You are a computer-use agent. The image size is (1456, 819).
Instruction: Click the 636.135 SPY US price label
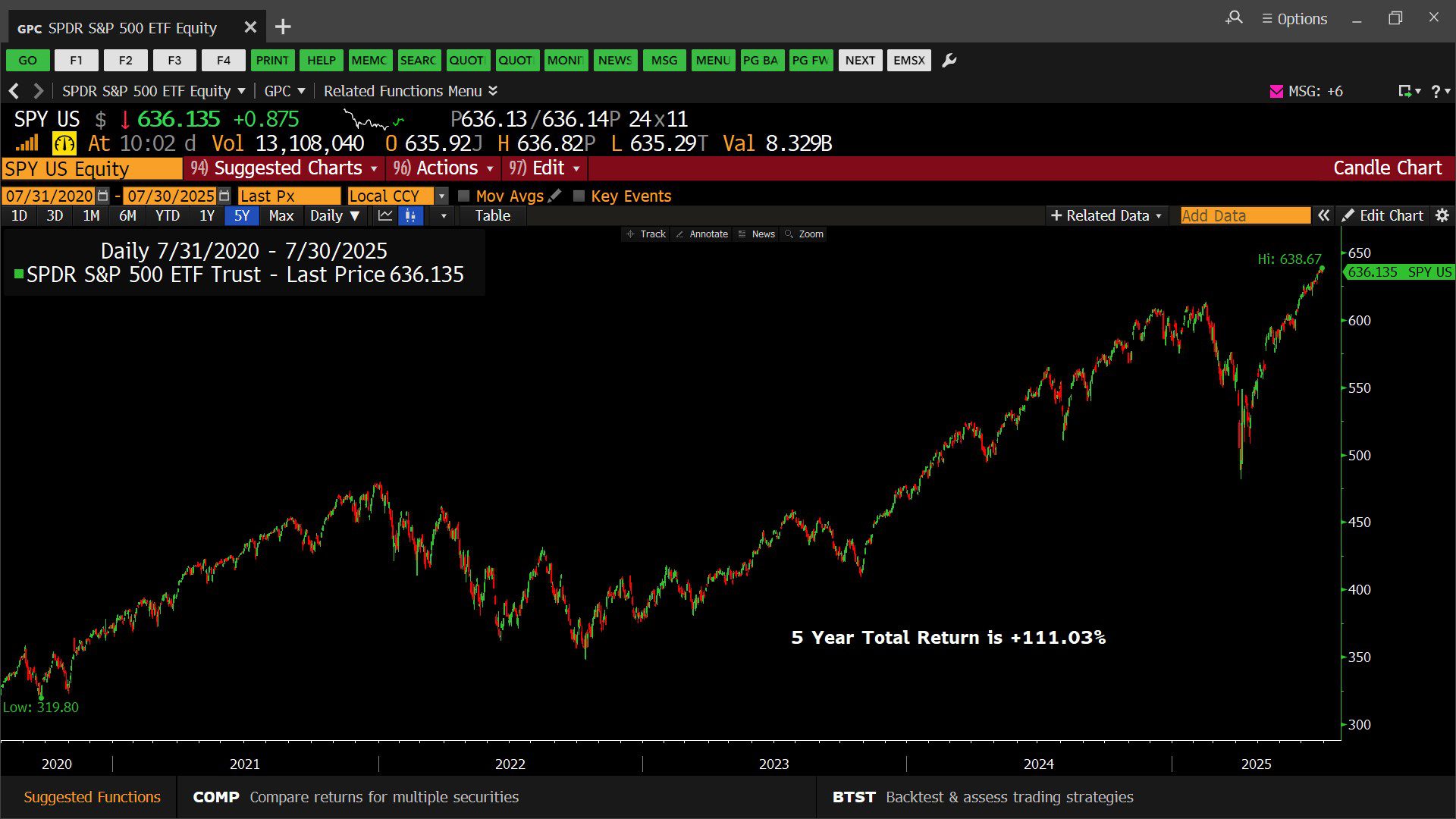tap(1399, 271)
